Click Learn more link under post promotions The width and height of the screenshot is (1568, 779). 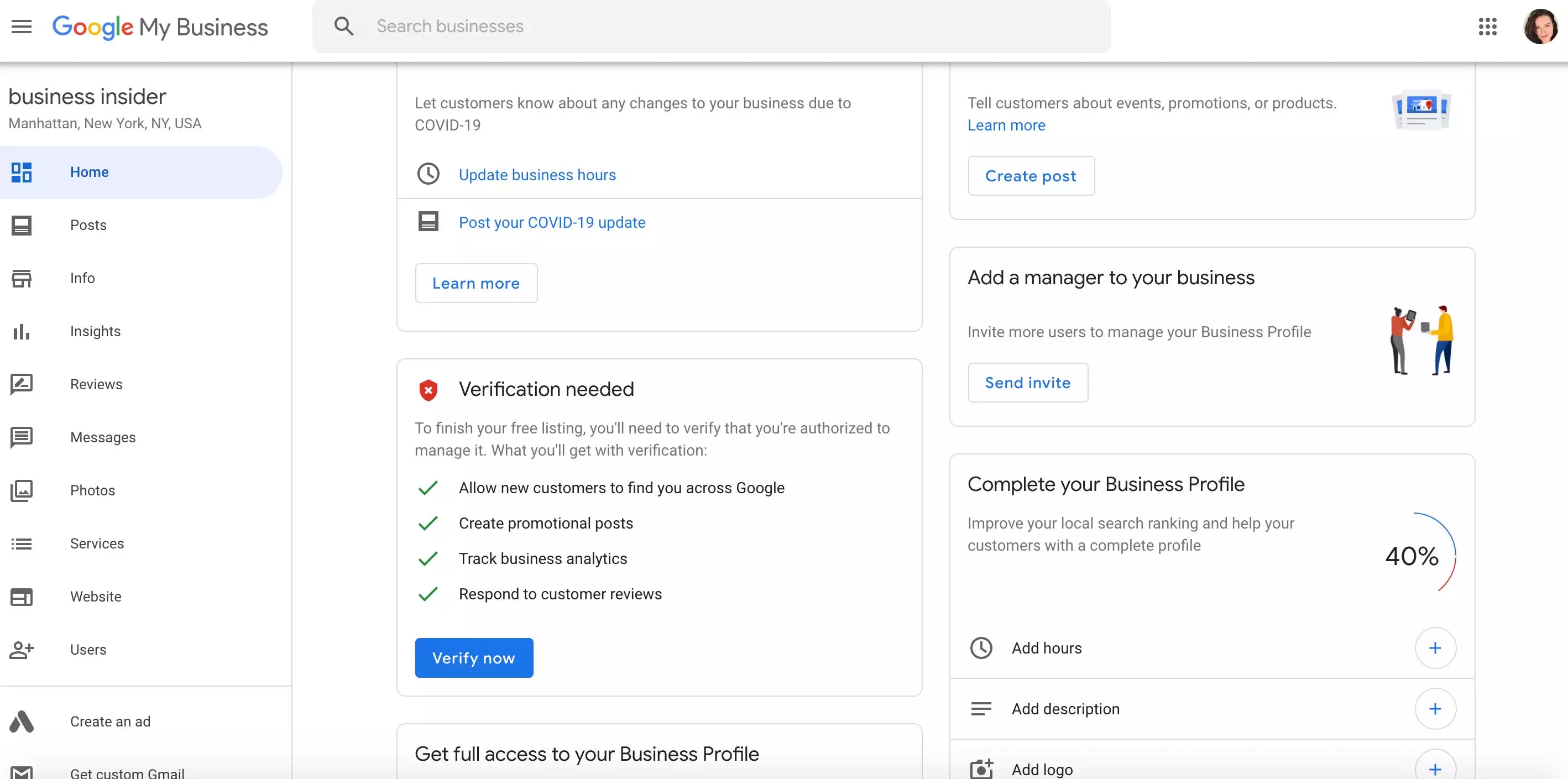click(x=1006, y=126)
